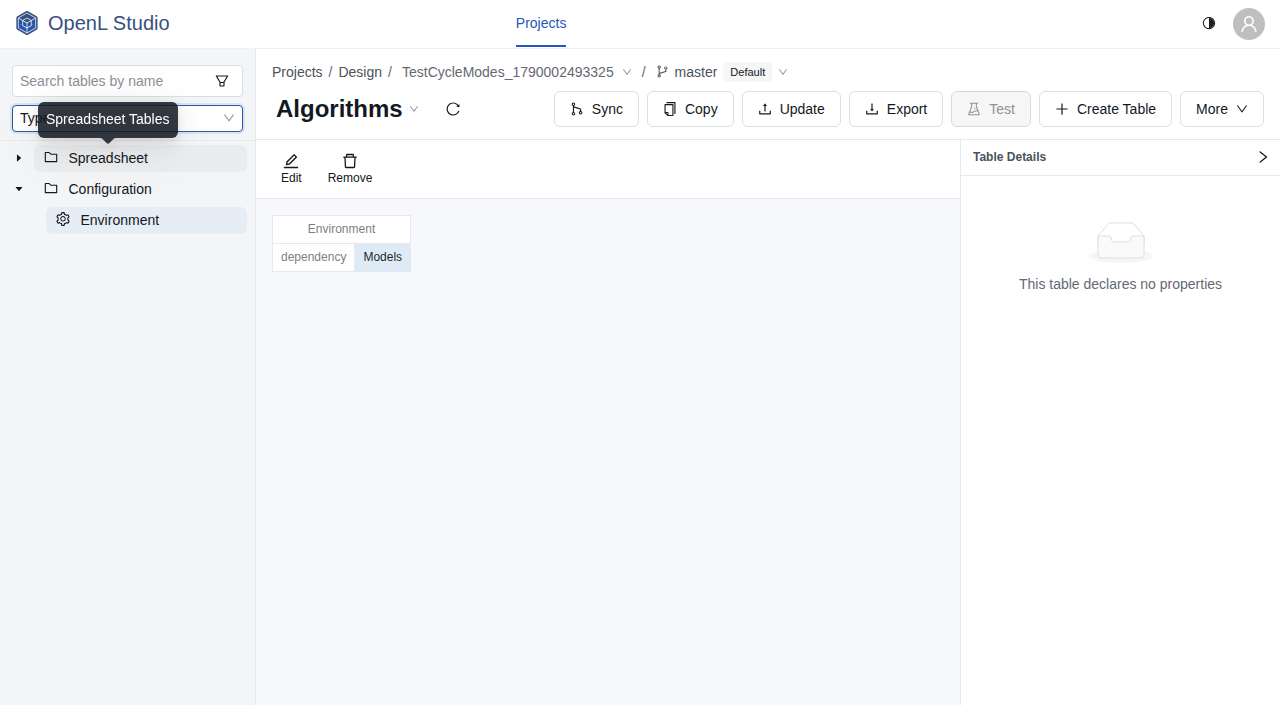Click the Export button

896,109
